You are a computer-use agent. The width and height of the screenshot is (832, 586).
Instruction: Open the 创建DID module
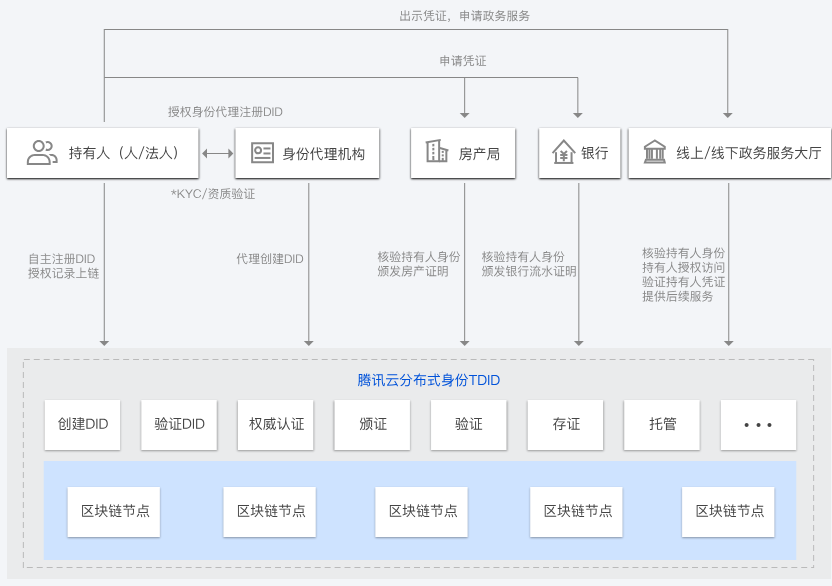click(82, 424)
